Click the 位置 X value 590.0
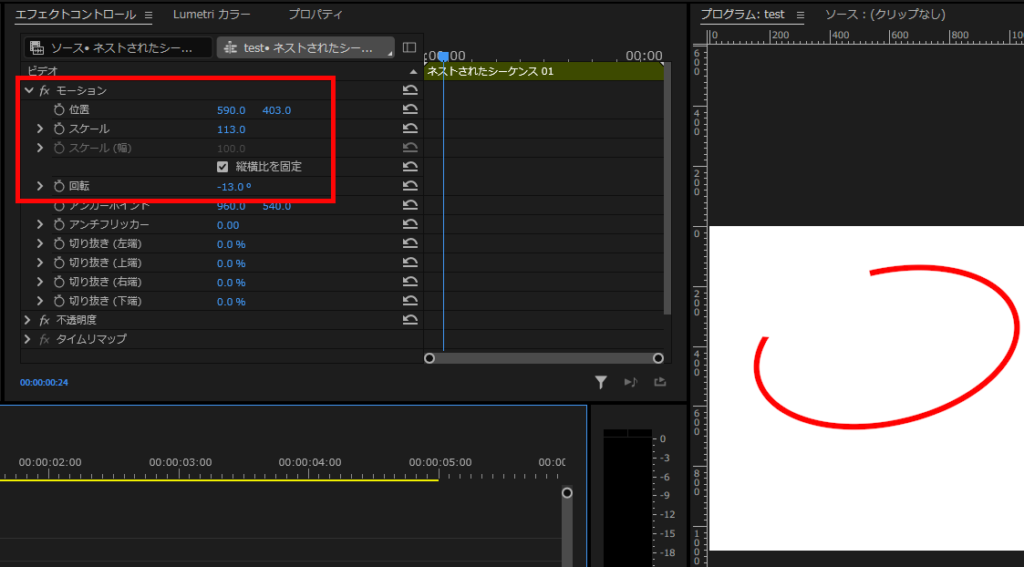Screen dimensions: 1024x567 click(x=231, y=110)
